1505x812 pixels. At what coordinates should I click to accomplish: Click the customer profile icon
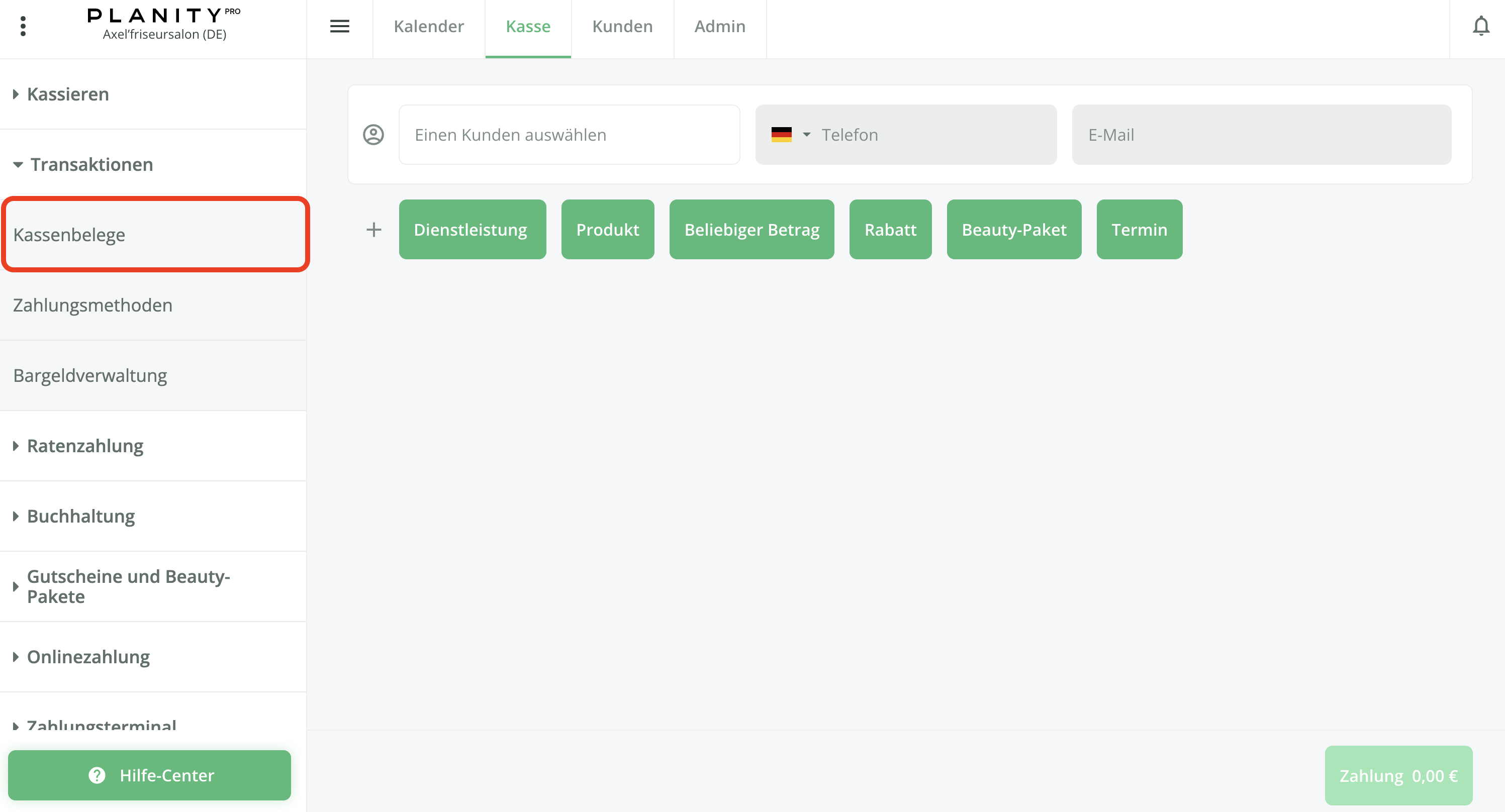[373, 135]
